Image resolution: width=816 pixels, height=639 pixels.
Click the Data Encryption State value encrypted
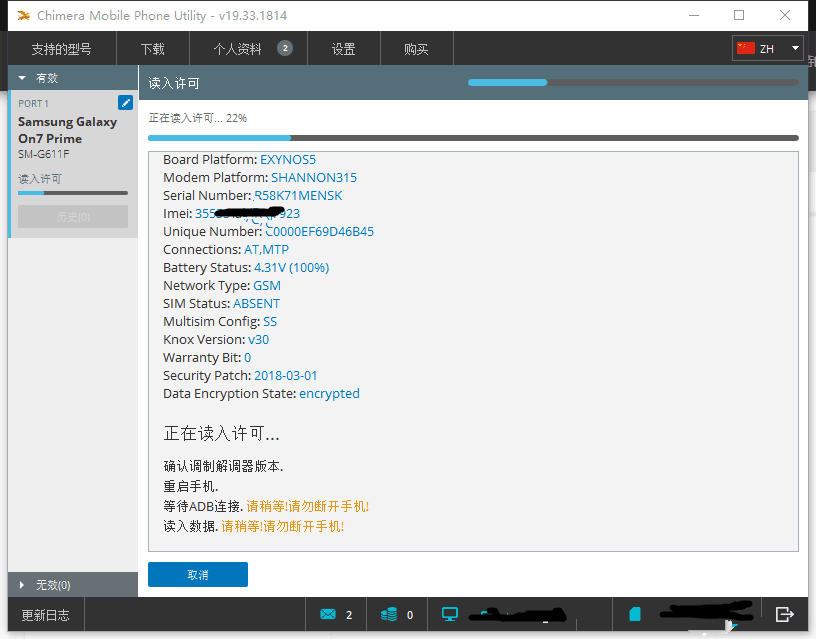pos(329,393)
